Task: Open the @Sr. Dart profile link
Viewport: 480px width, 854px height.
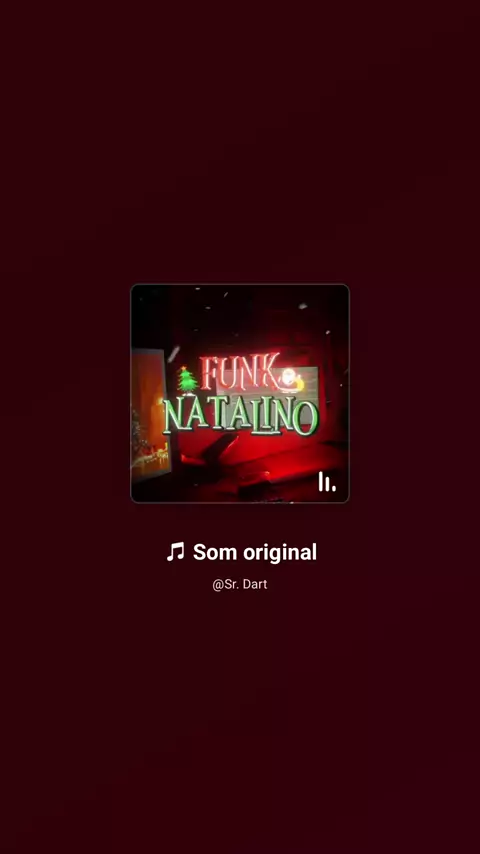Action: [x=240, y=584]
